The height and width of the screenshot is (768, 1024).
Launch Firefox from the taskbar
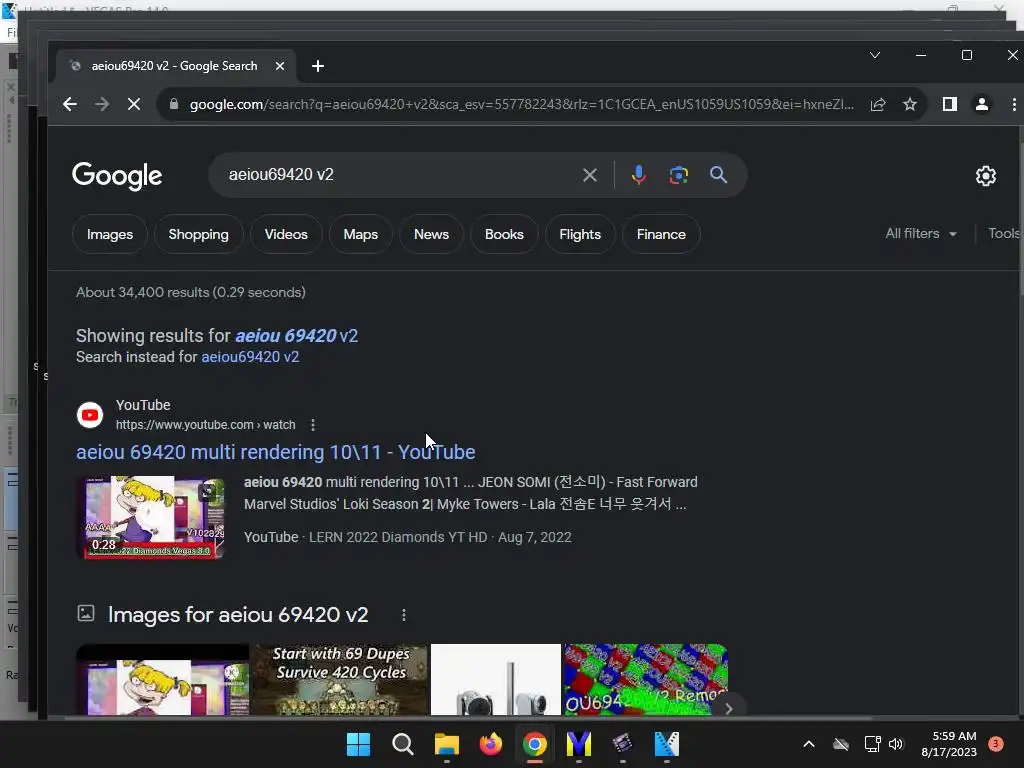point(490,744)
